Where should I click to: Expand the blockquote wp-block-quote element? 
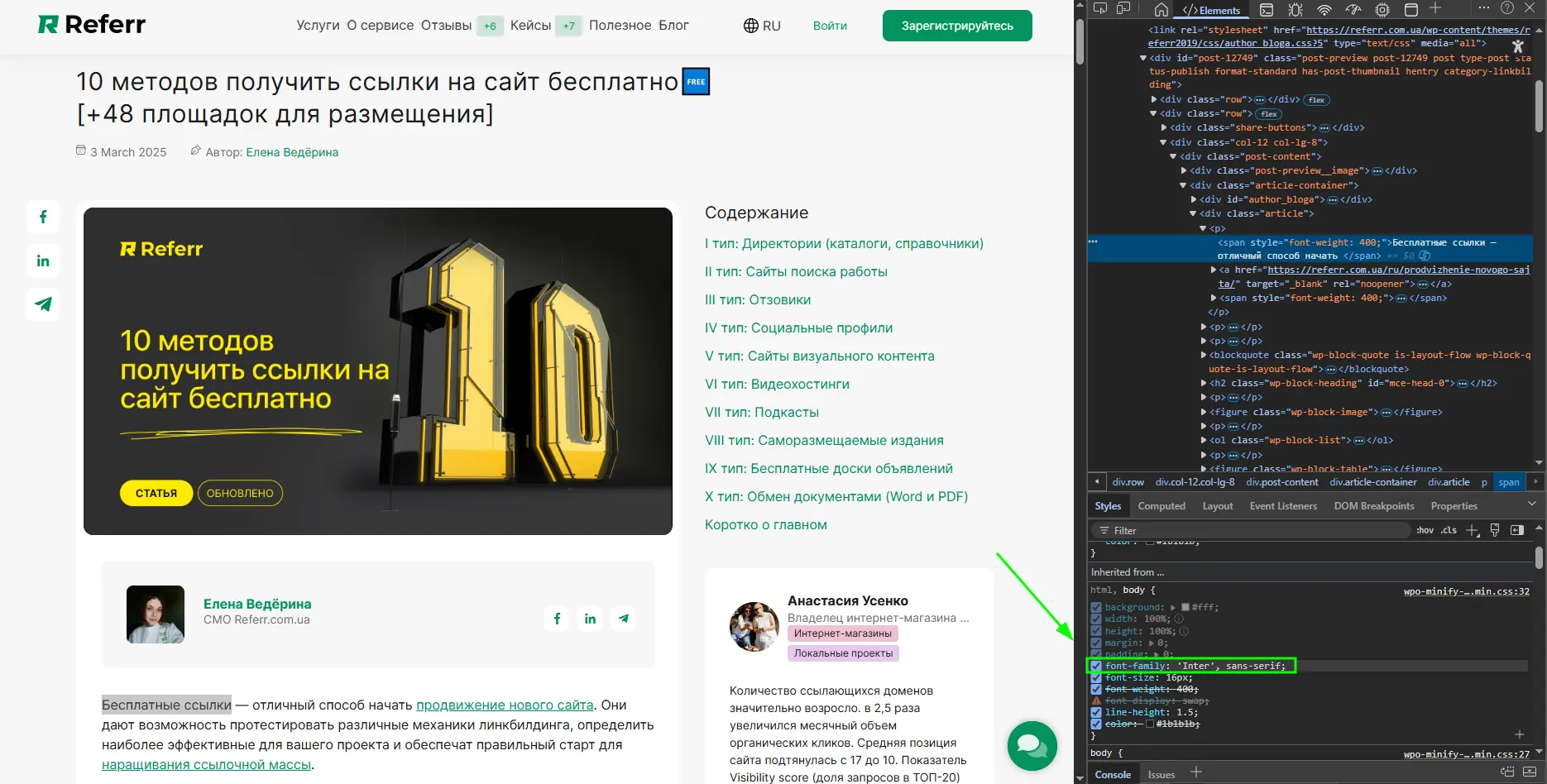(1204, 355)
